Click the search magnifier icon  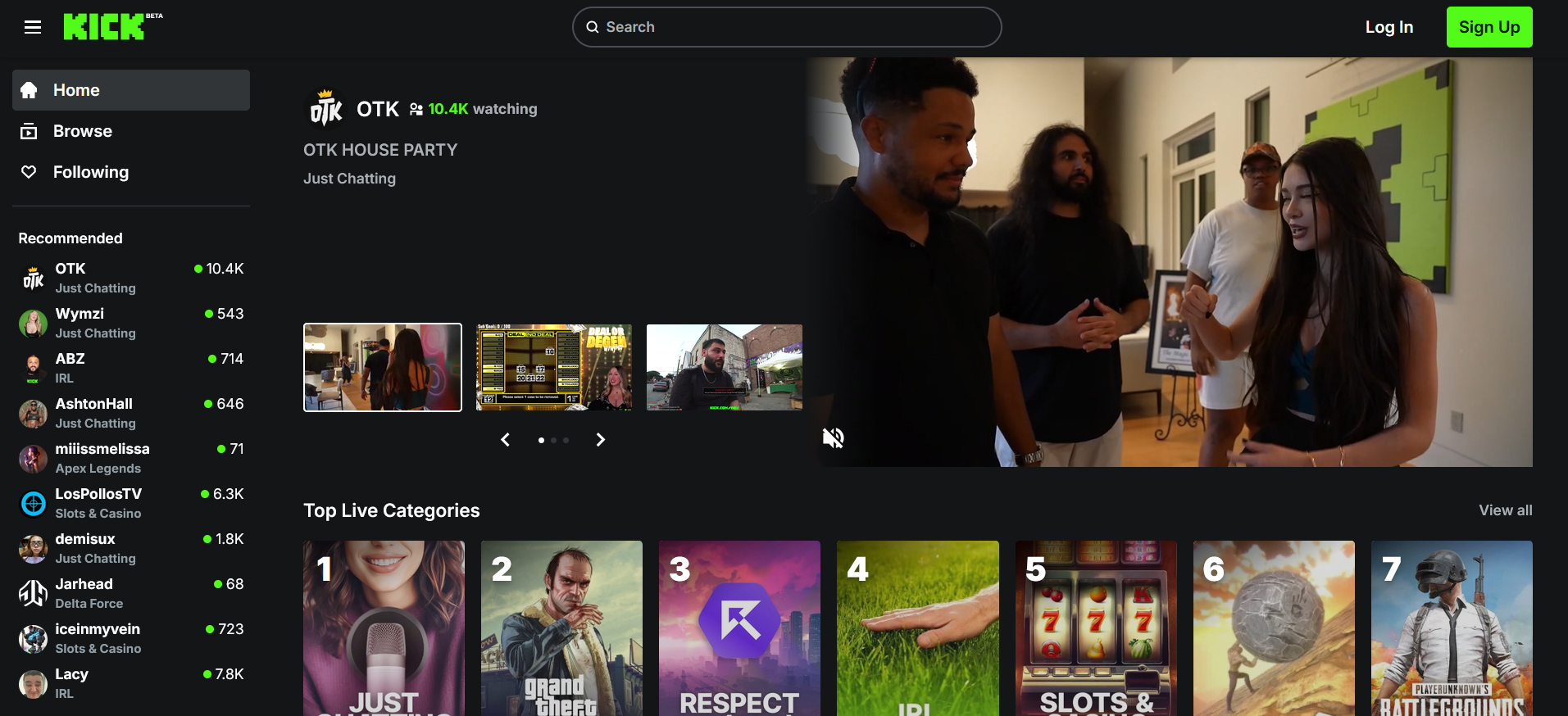[x=592, y=27]
